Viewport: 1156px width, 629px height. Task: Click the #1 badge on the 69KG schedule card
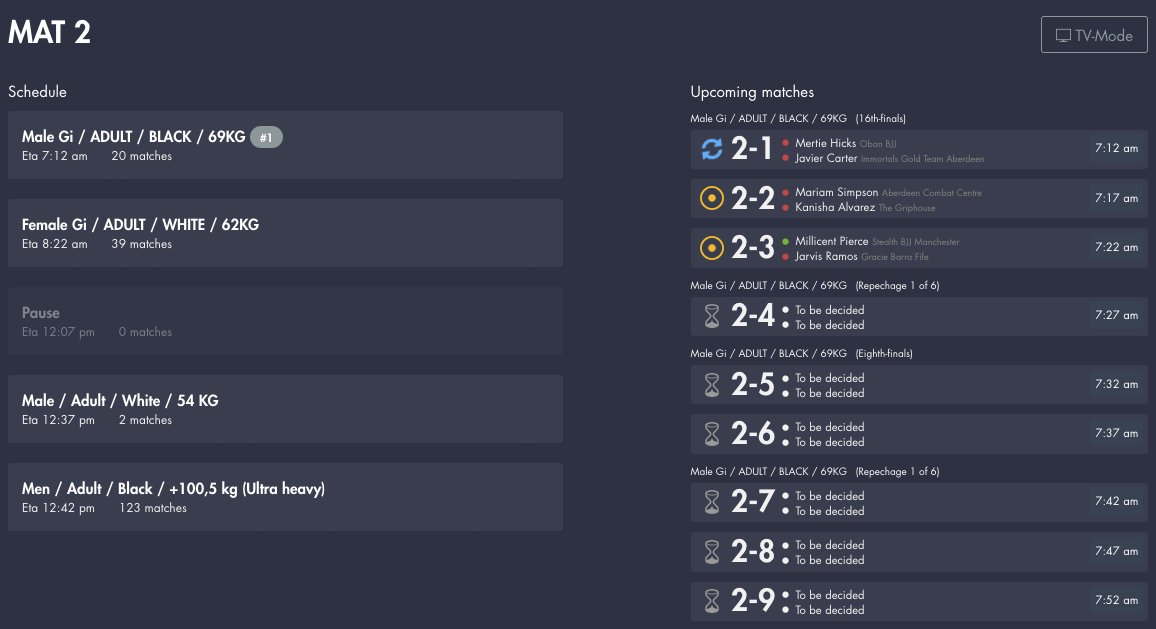coord(266,137)
